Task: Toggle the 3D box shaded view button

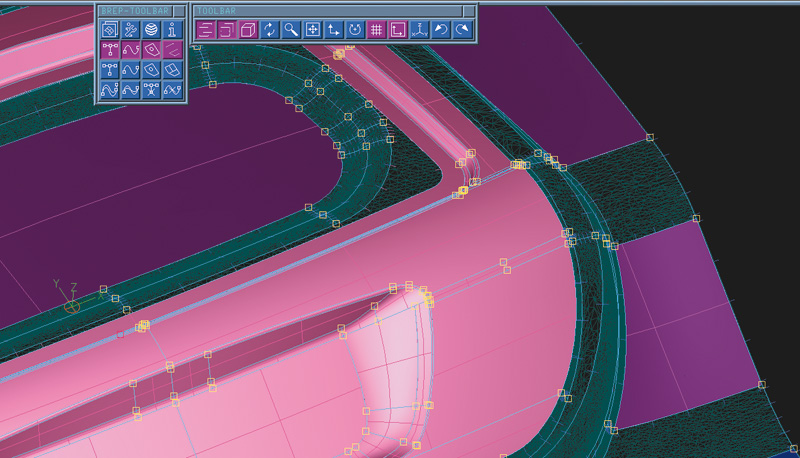Action: [248, 30]
